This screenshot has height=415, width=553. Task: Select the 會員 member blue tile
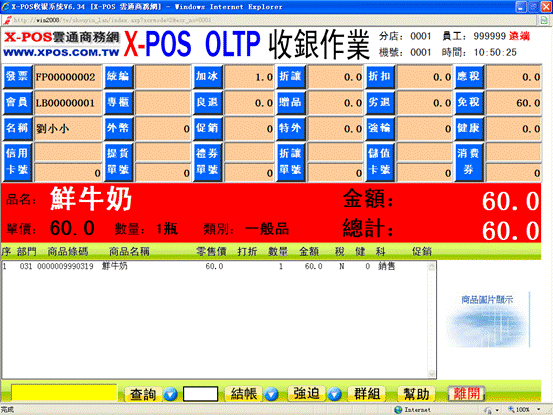tap(18, 103)
